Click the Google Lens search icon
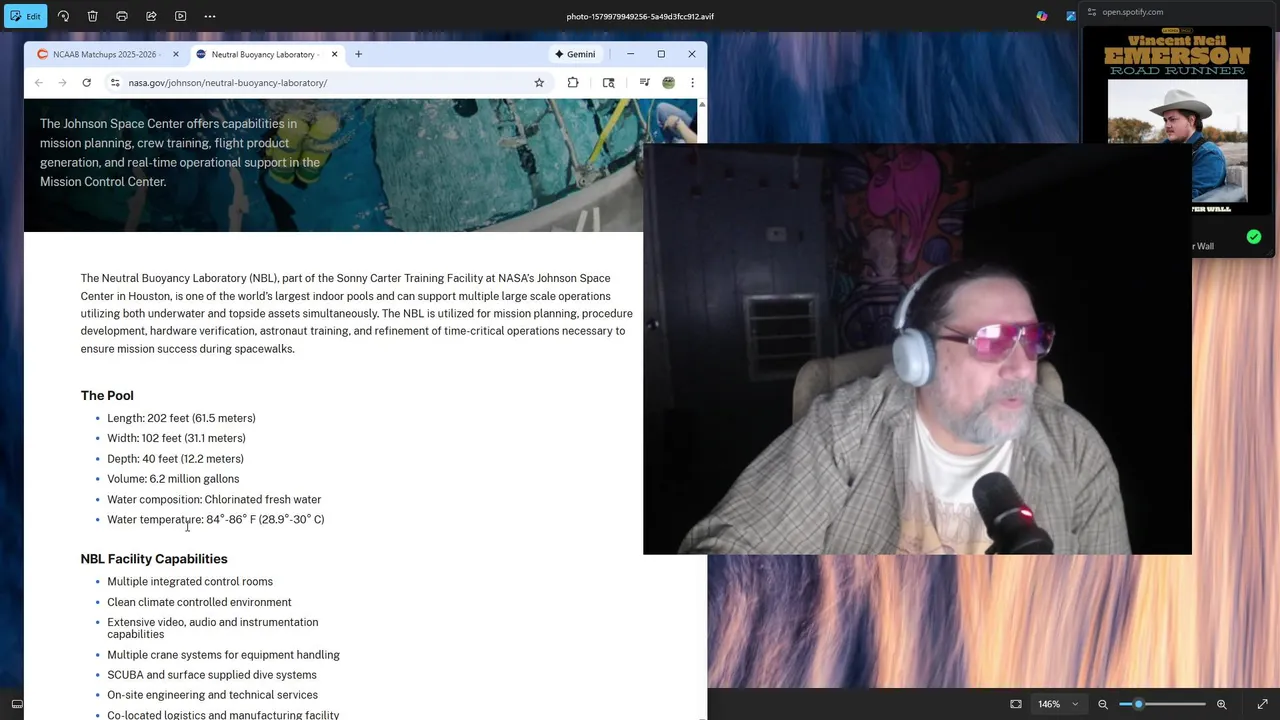 [608, 83]
